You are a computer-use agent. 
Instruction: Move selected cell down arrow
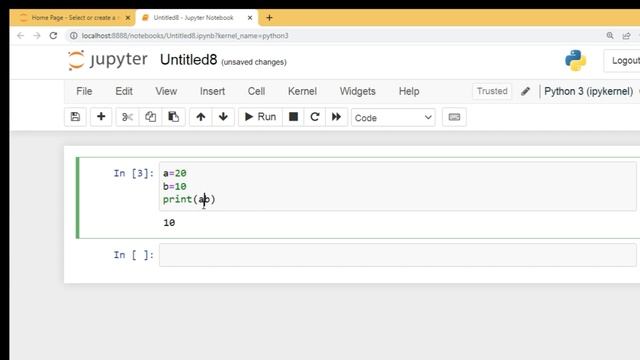click(x=223, y=117)
